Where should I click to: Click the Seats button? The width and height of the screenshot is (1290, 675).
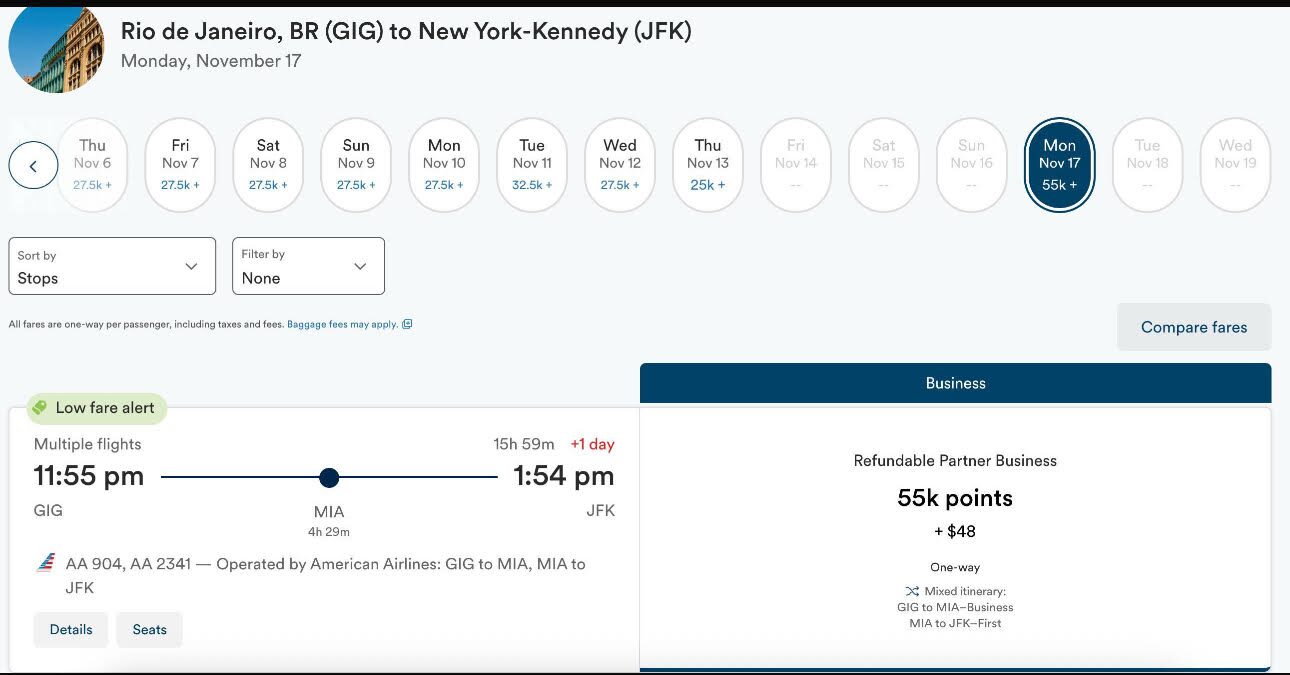pyautogui.click(x=150, y=630)
